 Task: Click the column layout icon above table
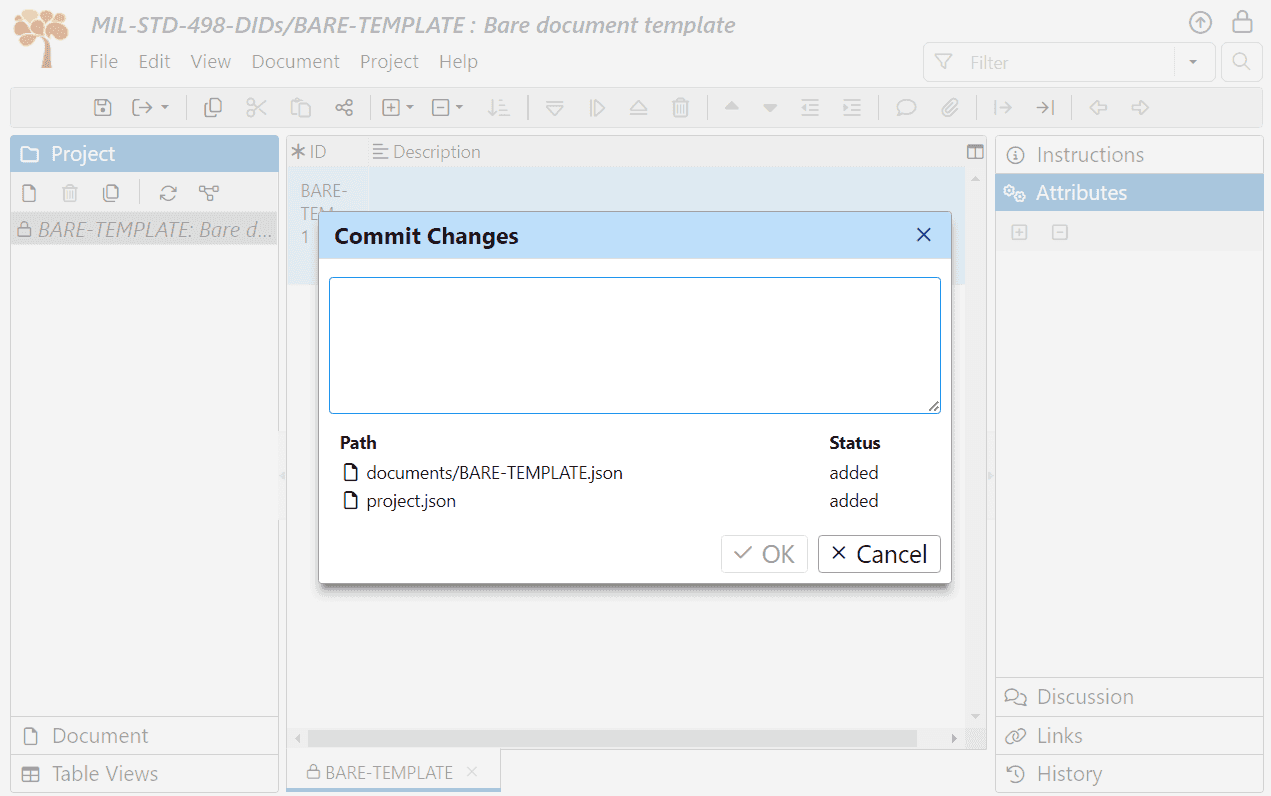pyautogui.click(x=976, y=152)
